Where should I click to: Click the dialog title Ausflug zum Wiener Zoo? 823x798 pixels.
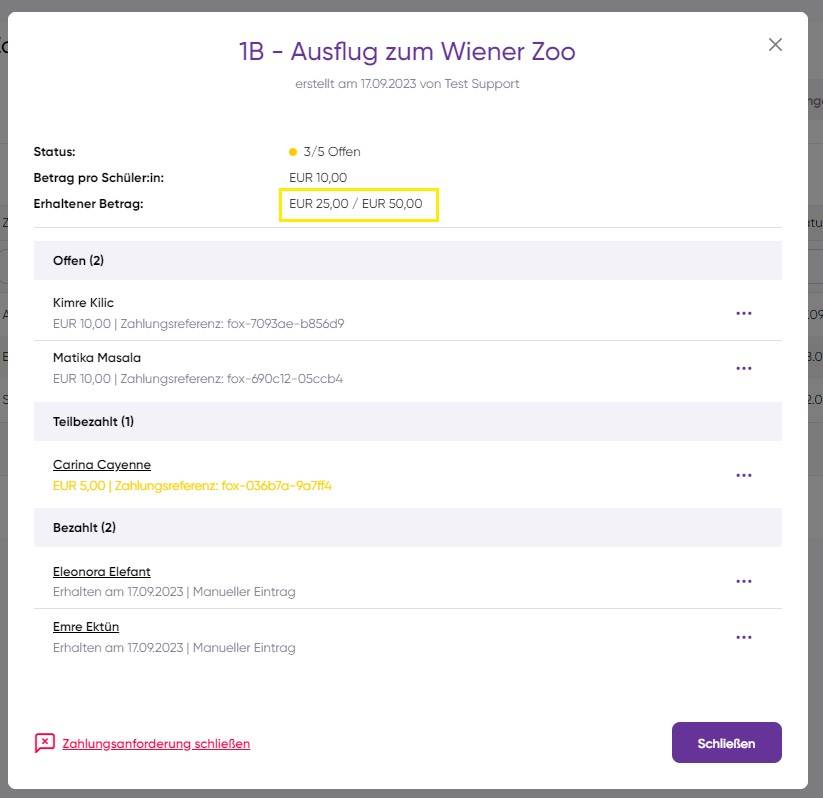[x=407, y=51]
